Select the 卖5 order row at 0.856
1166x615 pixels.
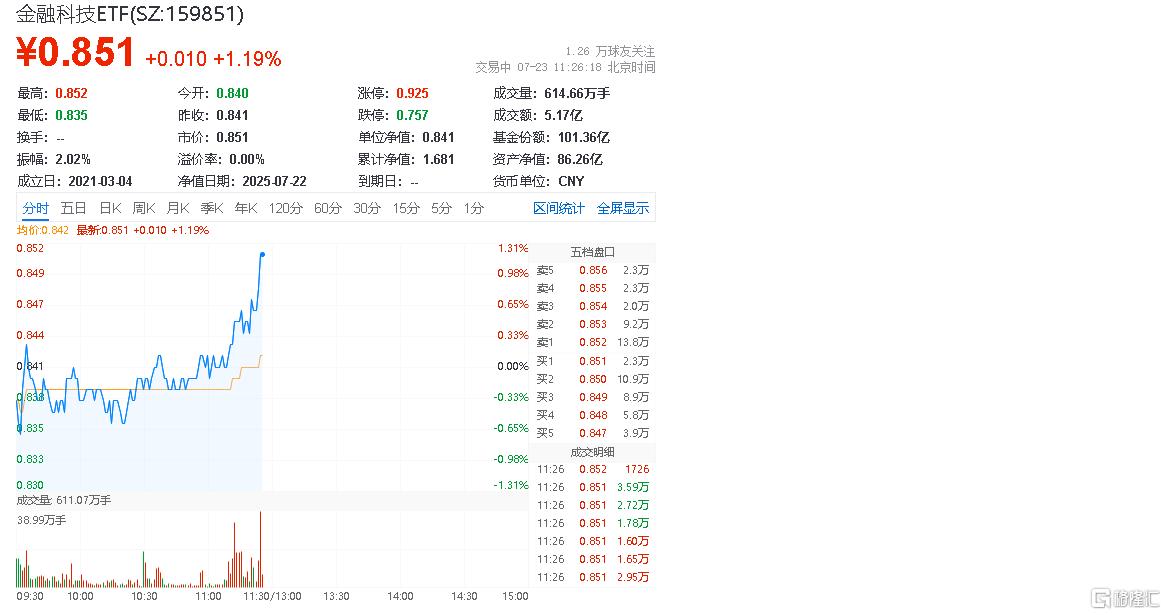coord(593,271)
